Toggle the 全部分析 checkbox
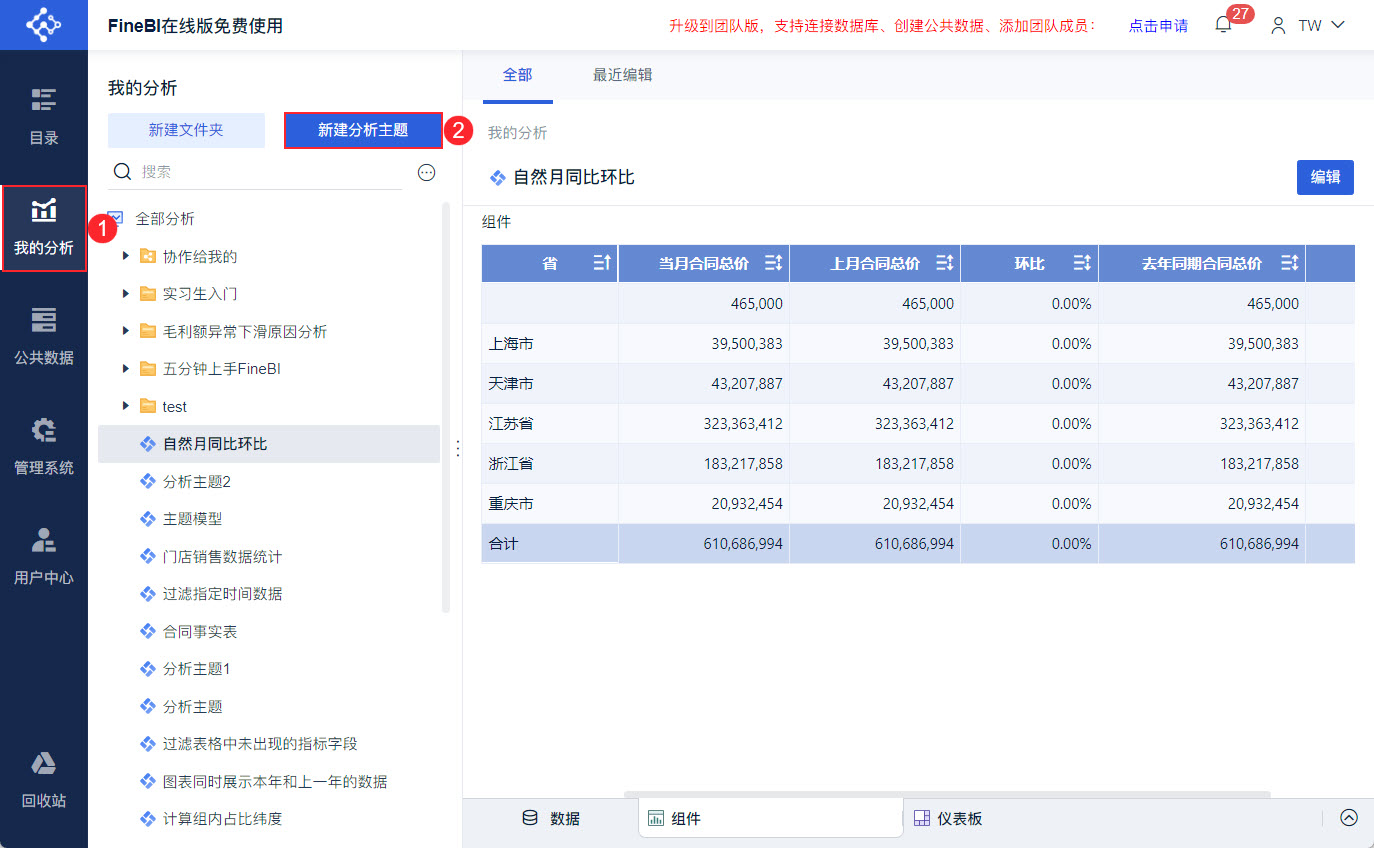 click(115, 219)
